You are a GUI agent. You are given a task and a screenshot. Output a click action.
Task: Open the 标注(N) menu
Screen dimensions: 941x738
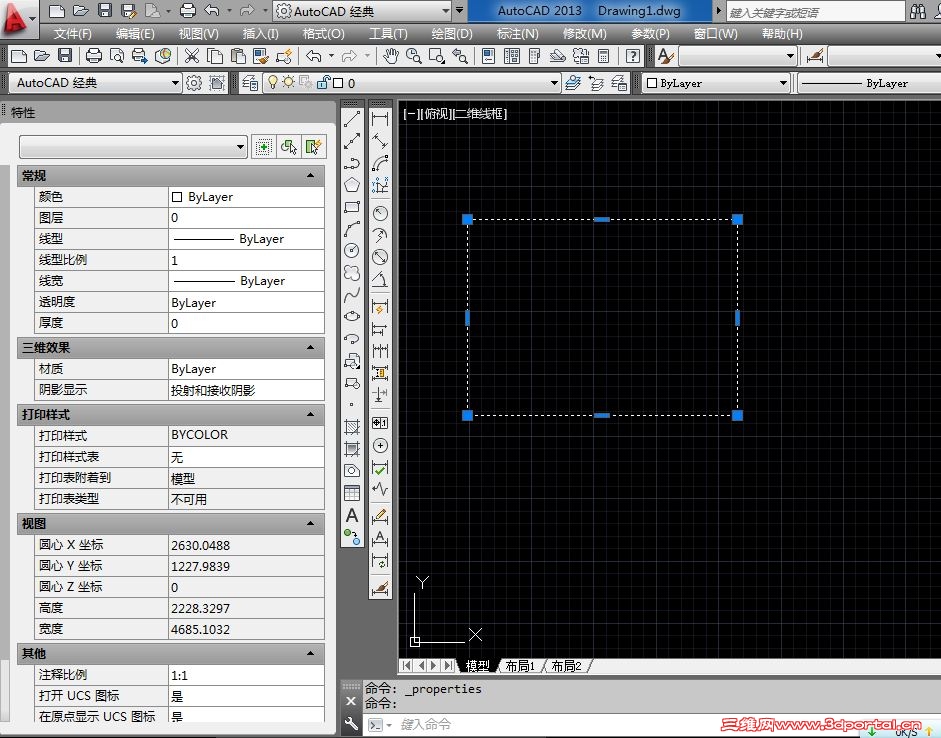tap(517, 34)
